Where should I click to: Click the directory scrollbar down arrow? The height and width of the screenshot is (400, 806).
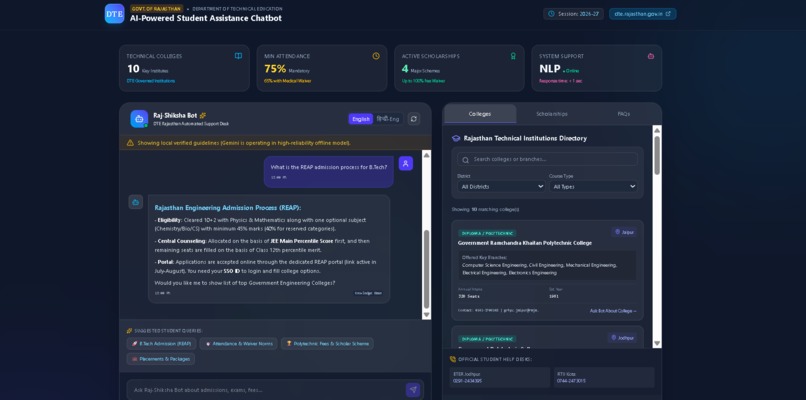click(657, 343)
